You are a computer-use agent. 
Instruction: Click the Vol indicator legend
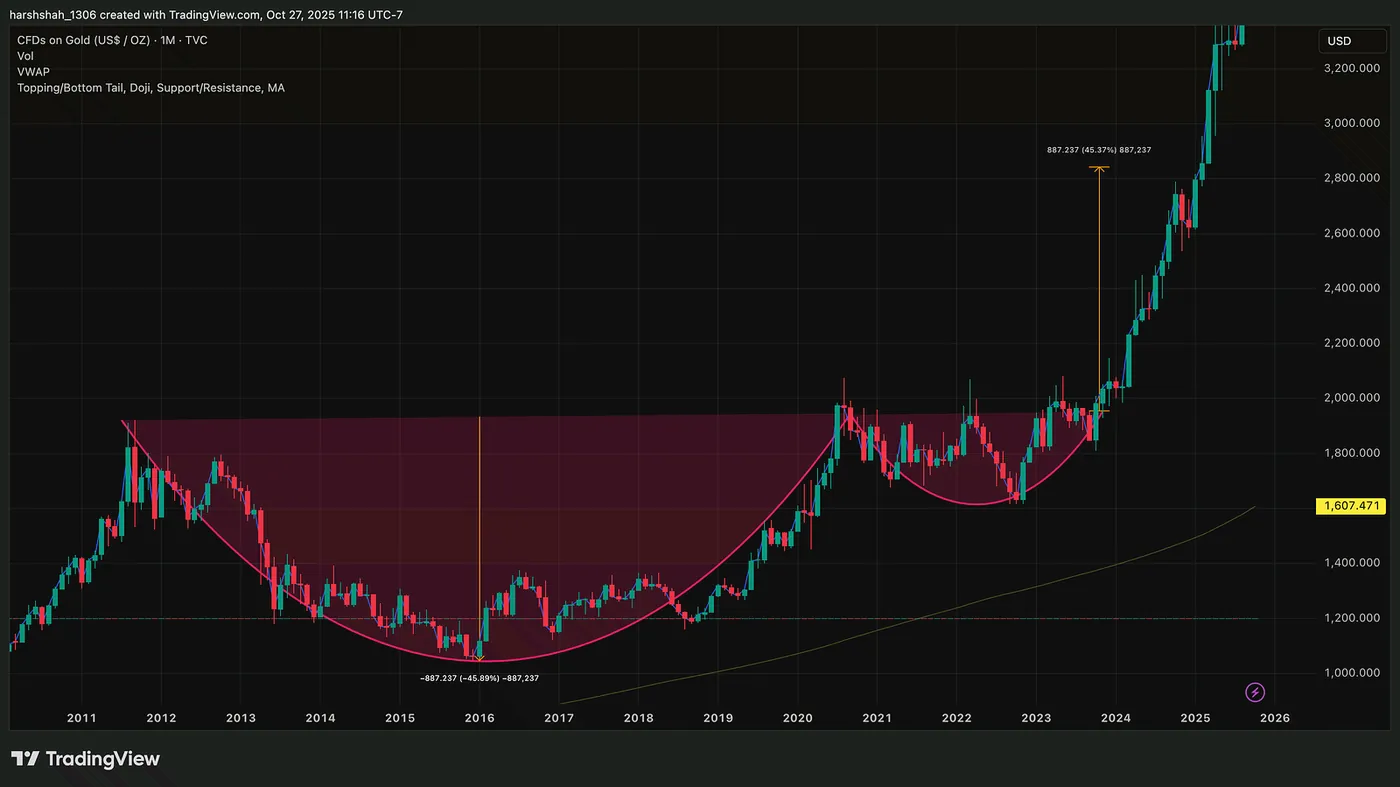(x=27, y=56)
